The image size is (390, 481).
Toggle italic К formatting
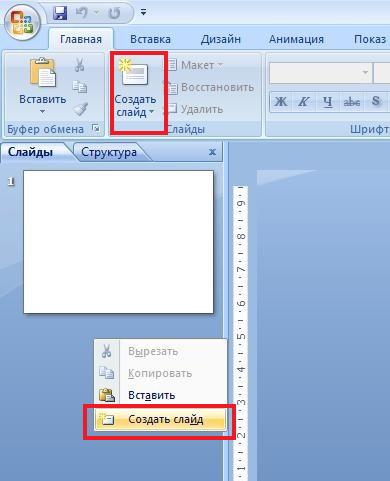point(304,101)
